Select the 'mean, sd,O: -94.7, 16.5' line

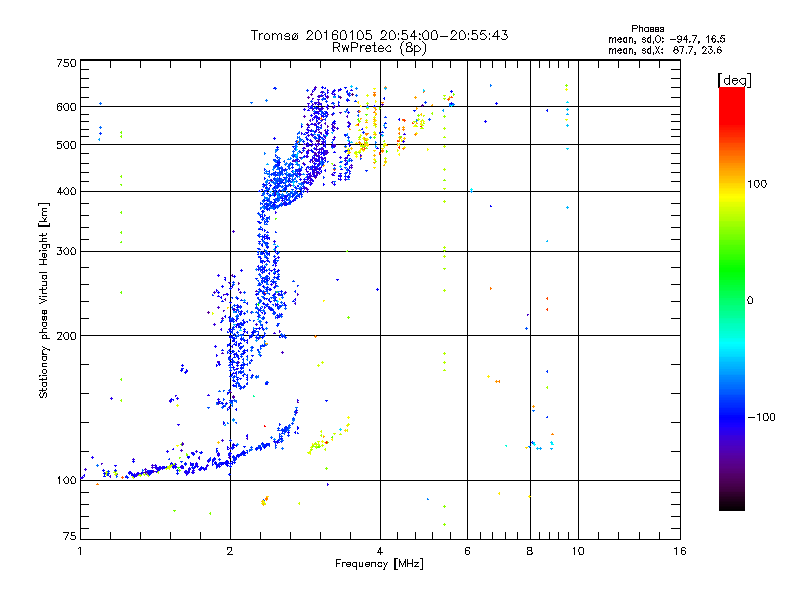666,40
